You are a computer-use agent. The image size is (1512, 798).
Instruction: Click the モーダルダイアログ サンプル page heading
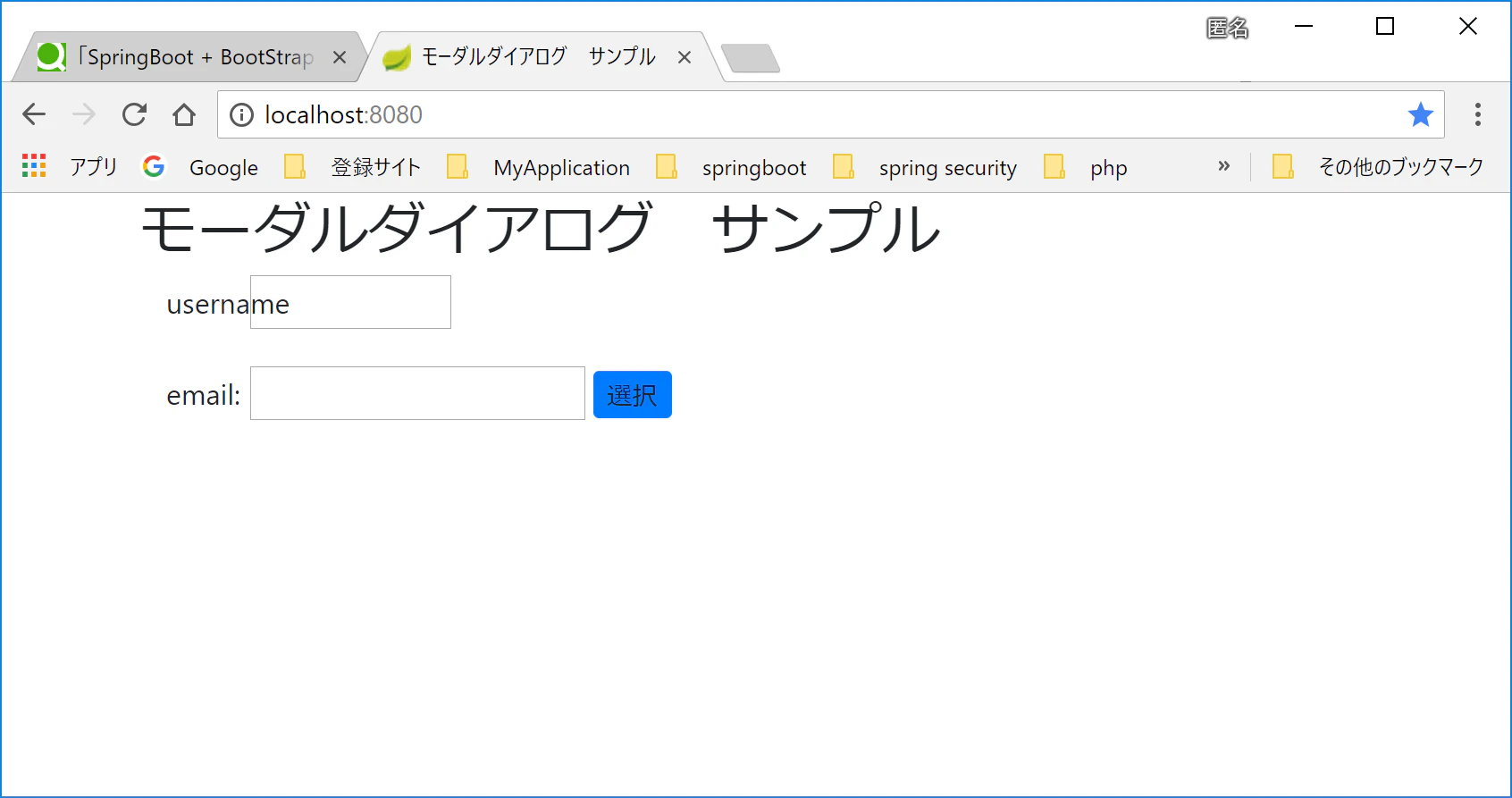(x=541, y=229)
